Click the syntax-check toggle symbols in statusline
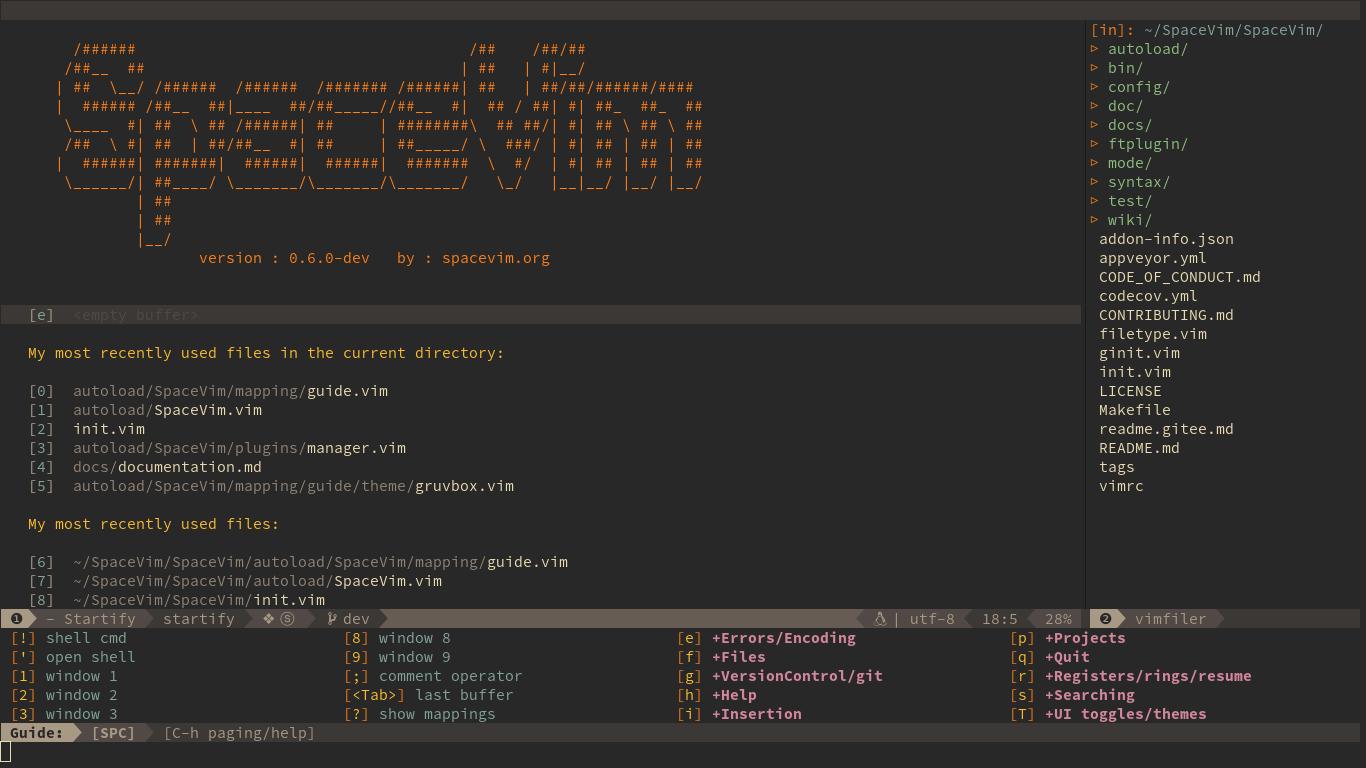The height and width of the screenshot is (768, 1366). (x=279, y=619)
